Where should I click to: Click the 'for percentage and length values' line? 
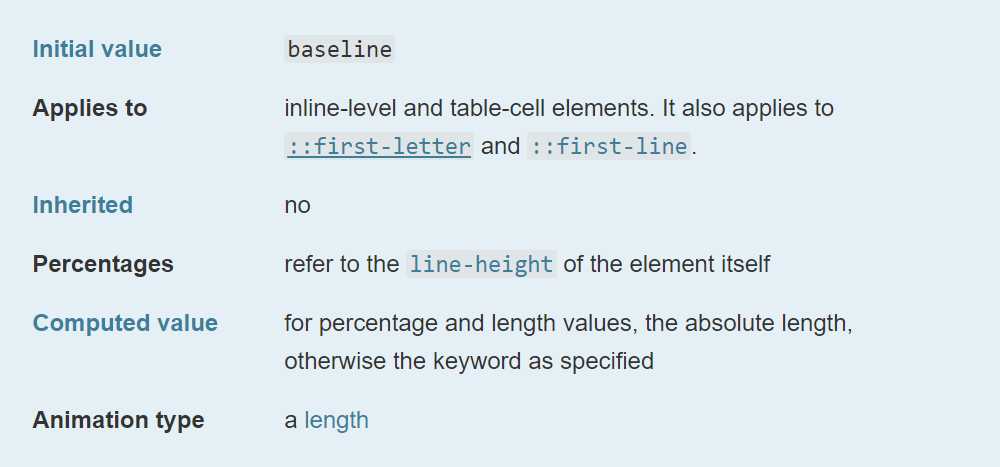pyautogui.click(x=460, y=323)
